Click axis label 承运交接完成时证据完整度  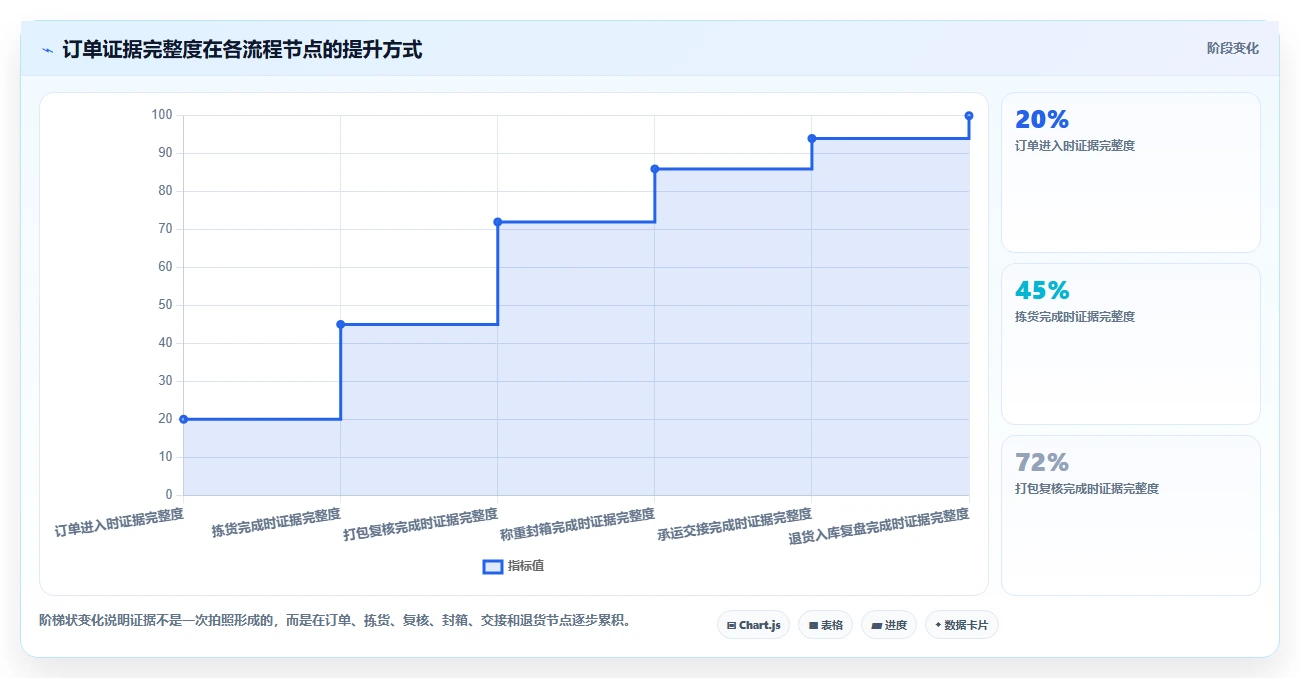pyautogui.click(x=735, y=525)
